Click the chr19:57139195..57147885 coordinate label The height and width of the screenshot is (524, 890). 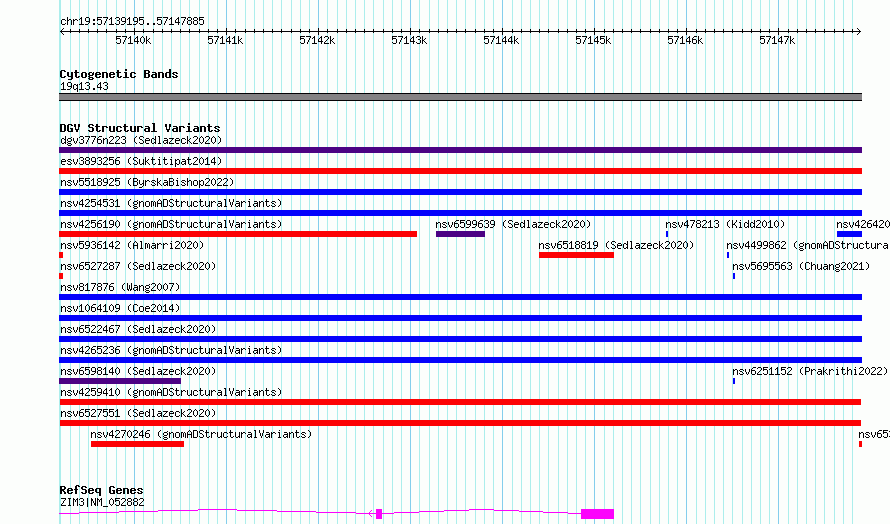[132, 22]
